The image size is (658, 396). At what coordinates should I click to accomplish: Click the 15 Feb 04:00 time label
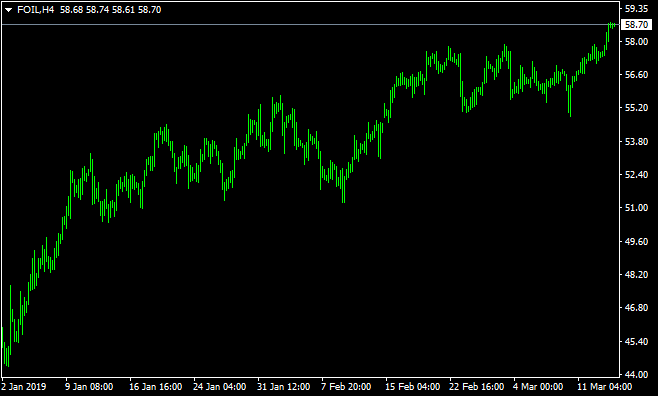tap(413, 386)
